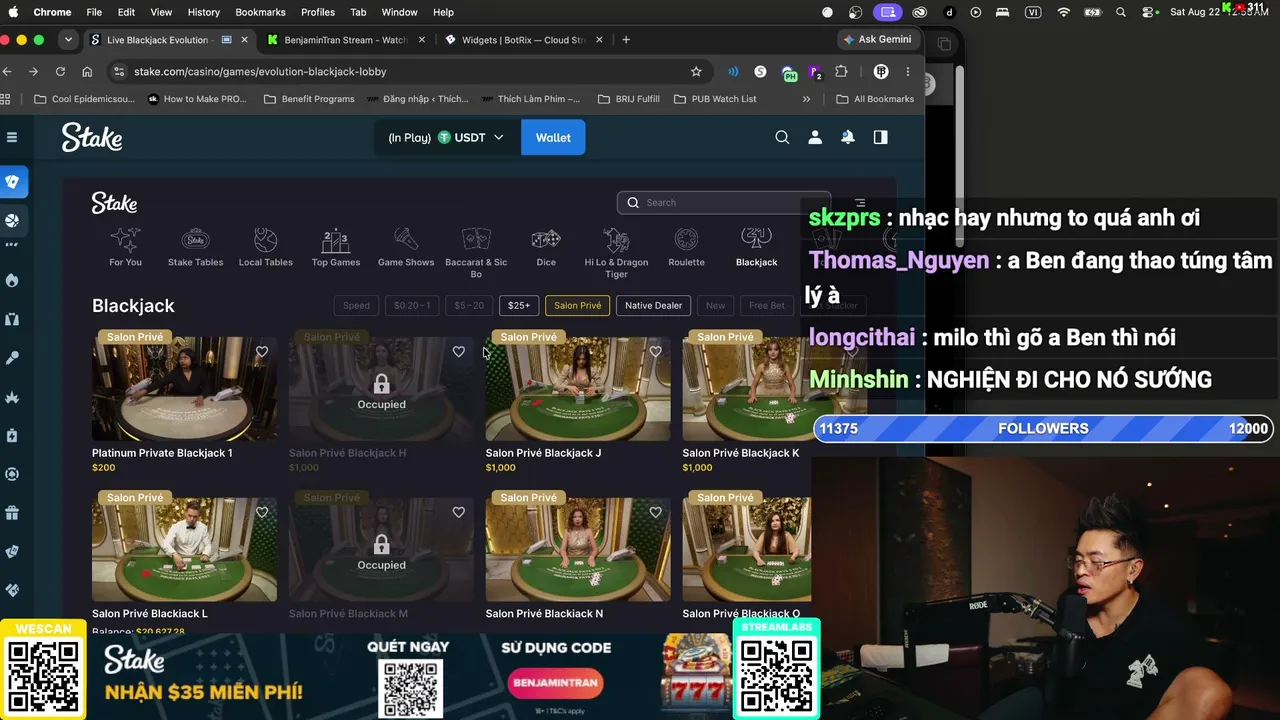Go back in Chrome

7,72
